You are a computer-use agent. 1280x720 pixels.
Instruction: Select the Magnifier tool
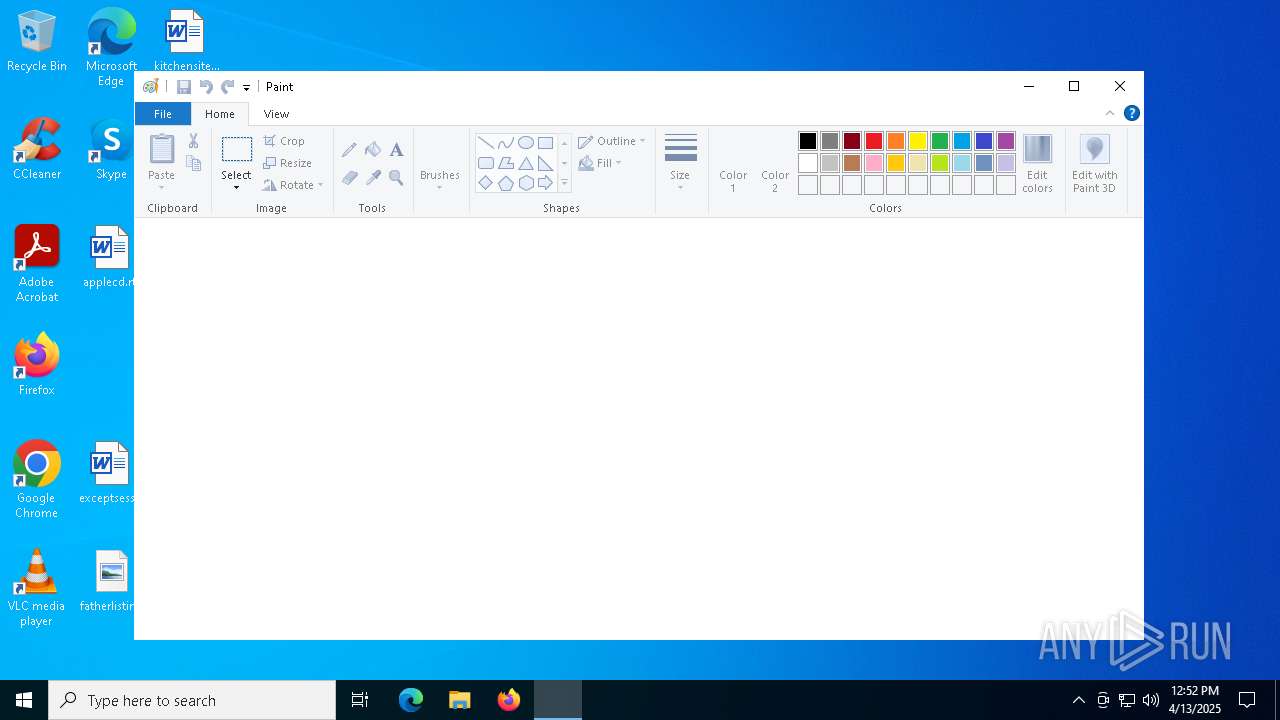pyautogui.click(x=396, y=178)
